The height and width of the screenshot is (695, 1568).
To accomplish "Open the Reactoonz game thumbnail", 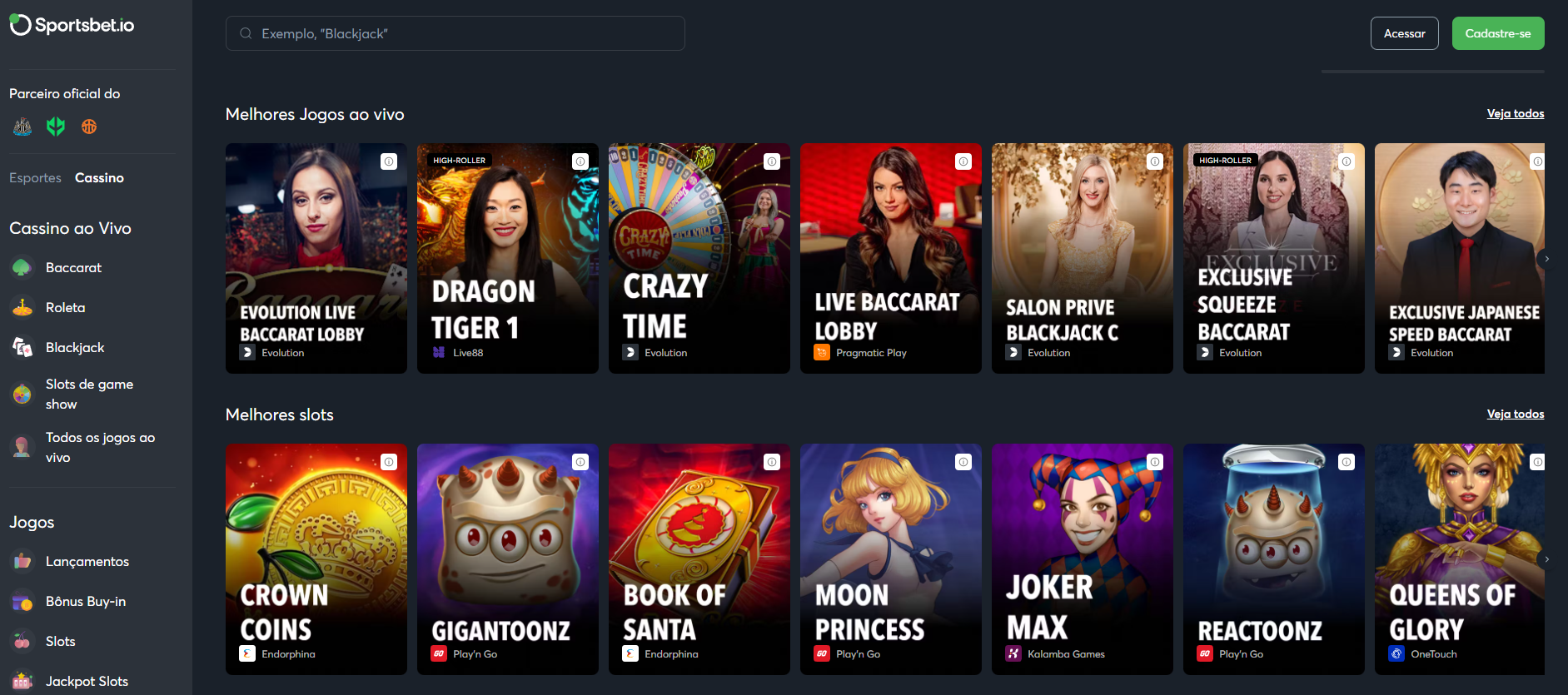I will tap(1273, 558).
